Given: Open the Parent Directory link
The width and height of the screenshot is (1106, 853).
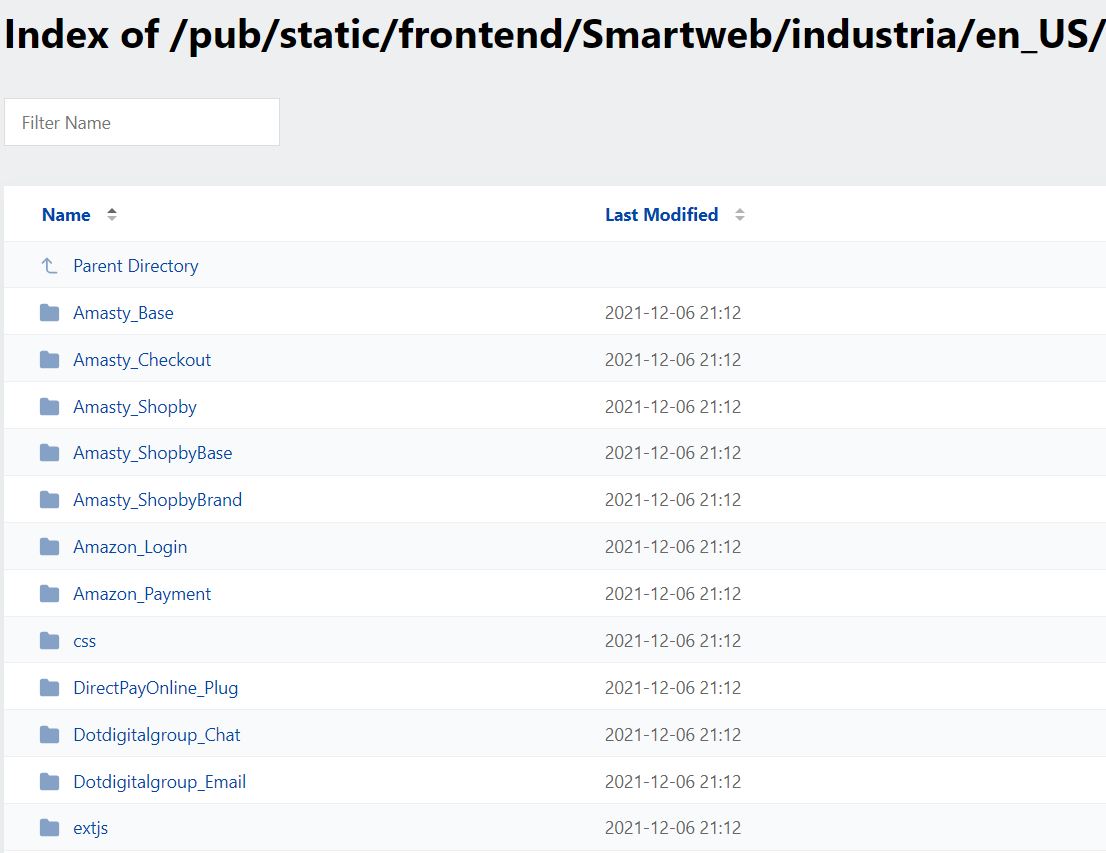Looking at the screenshot, I should click(x=135, y=266).
